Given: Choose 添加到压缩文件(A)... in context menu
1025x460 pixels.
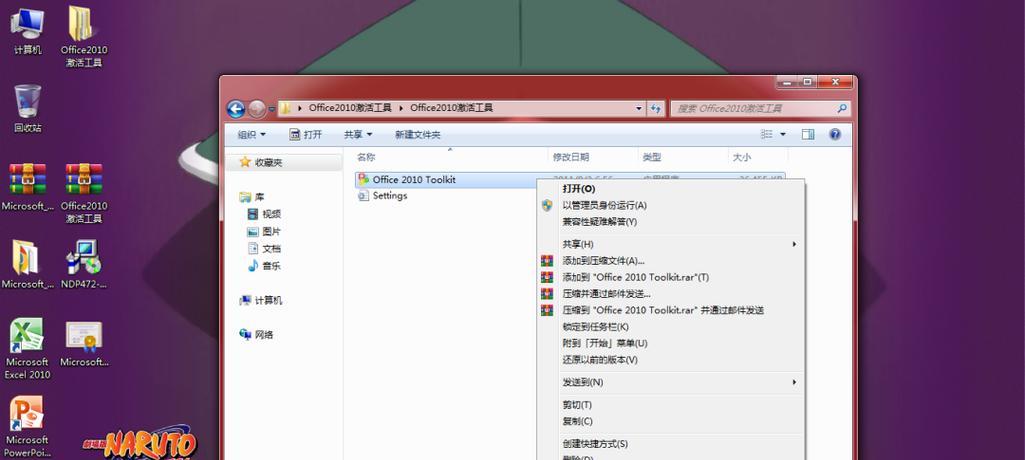Looking at the screenshot, I should point(671,261).
